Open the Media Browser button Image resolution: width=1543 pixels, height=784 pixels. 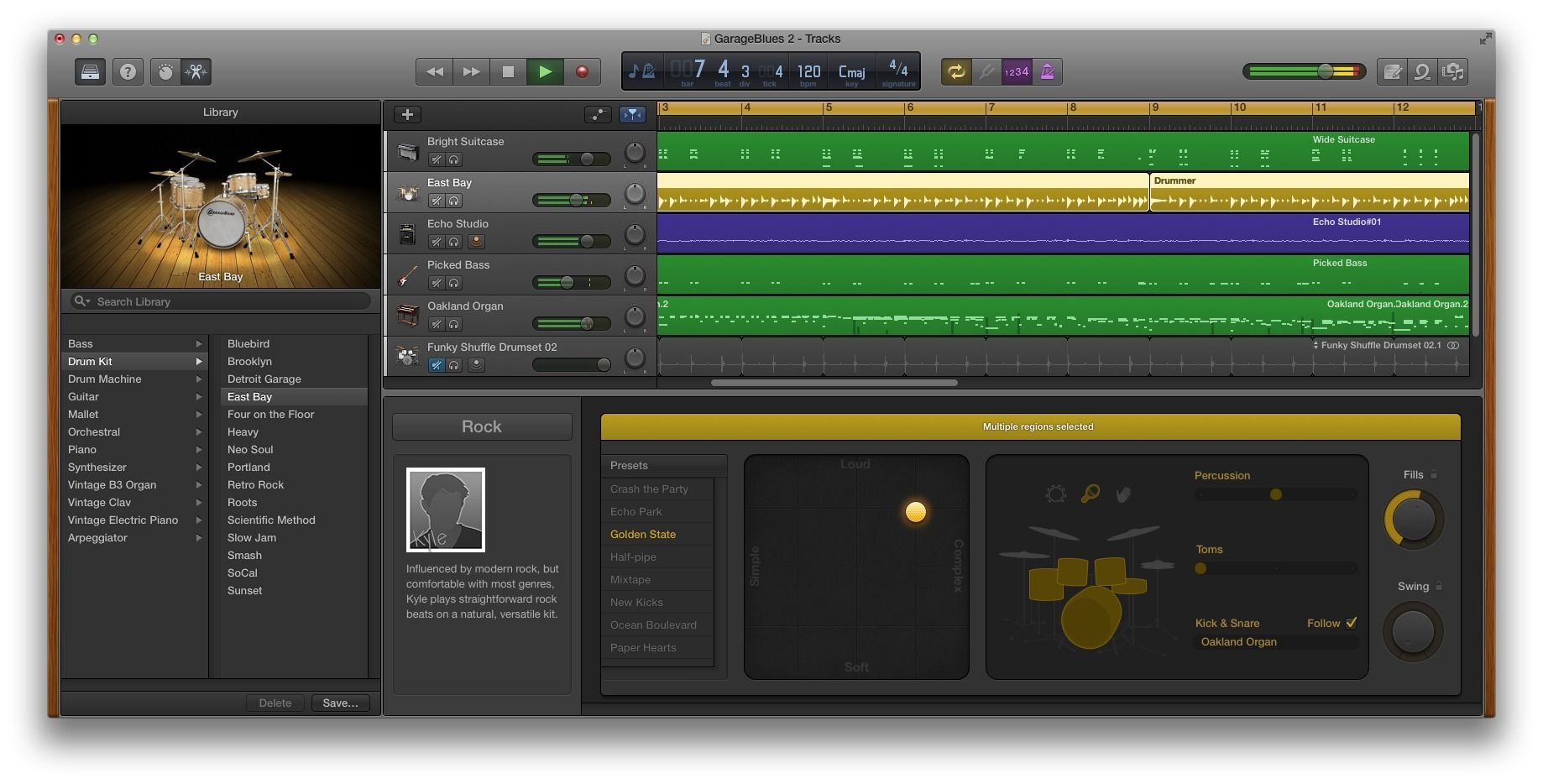point(1453,72)
